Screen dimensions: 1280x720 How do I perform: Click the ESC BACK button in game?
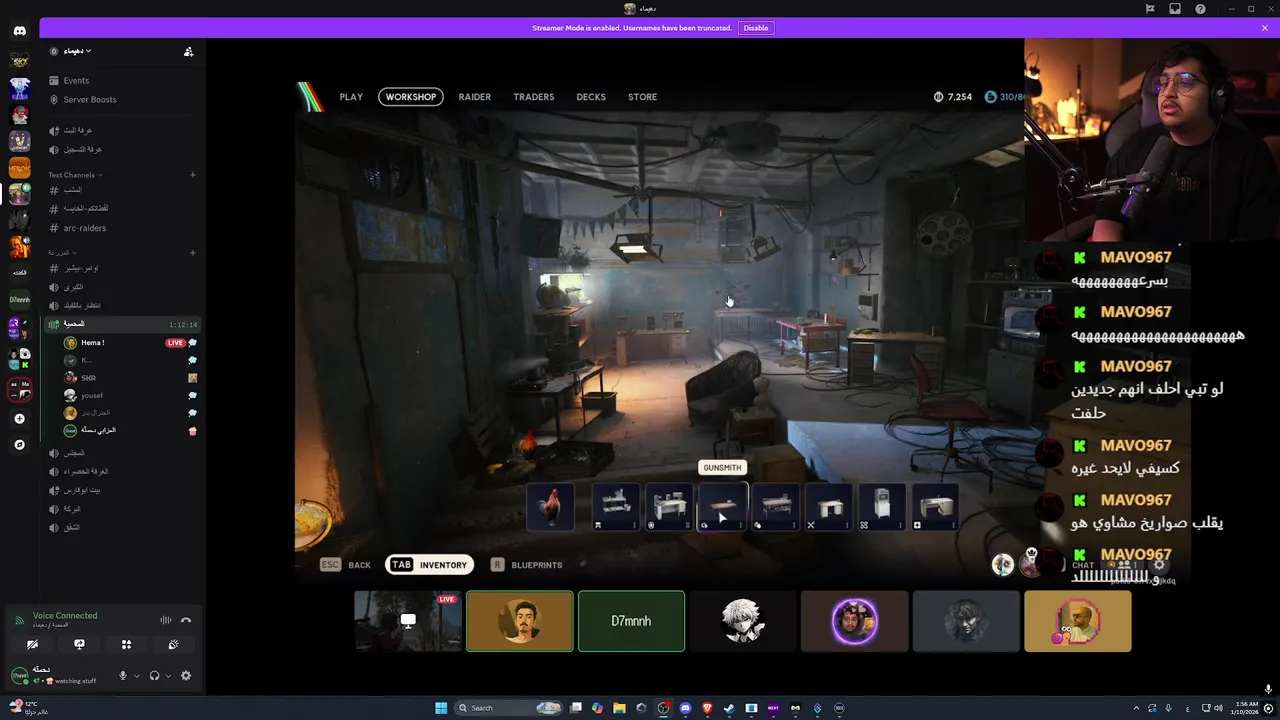345,565
